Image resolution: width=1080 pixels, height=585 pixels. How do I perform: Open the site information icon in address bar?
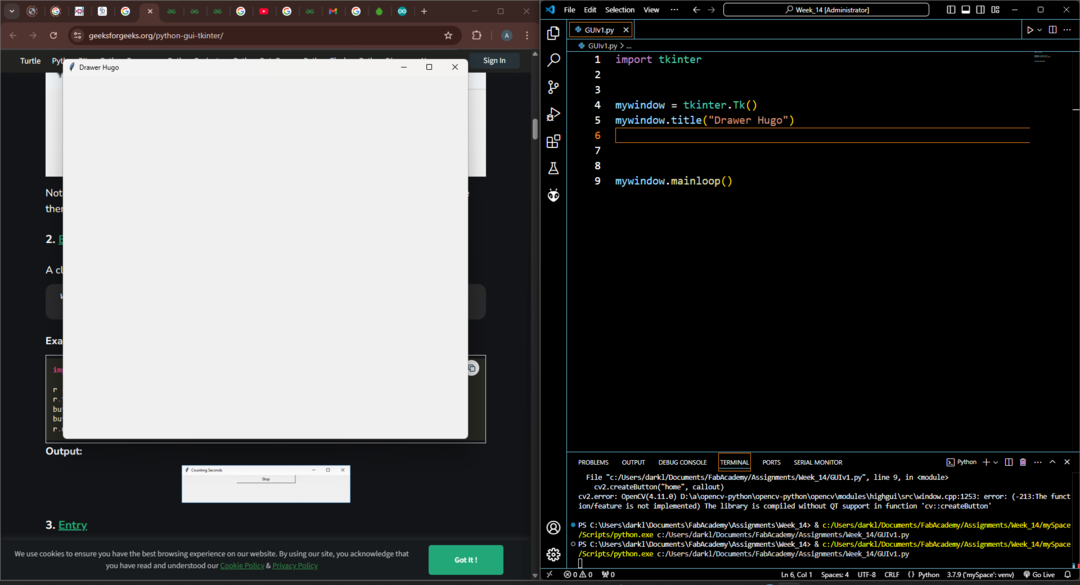78,35
